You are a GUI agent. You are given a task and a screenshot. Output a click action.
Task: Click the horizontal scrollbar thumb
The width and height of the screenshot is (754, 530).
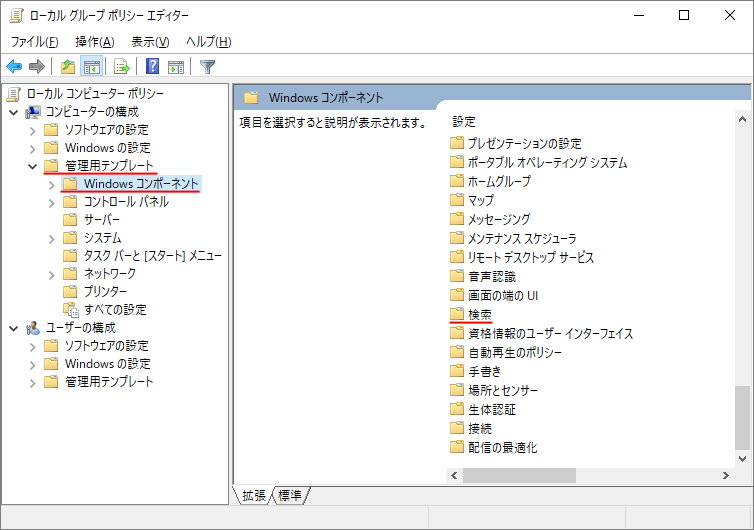519,476
